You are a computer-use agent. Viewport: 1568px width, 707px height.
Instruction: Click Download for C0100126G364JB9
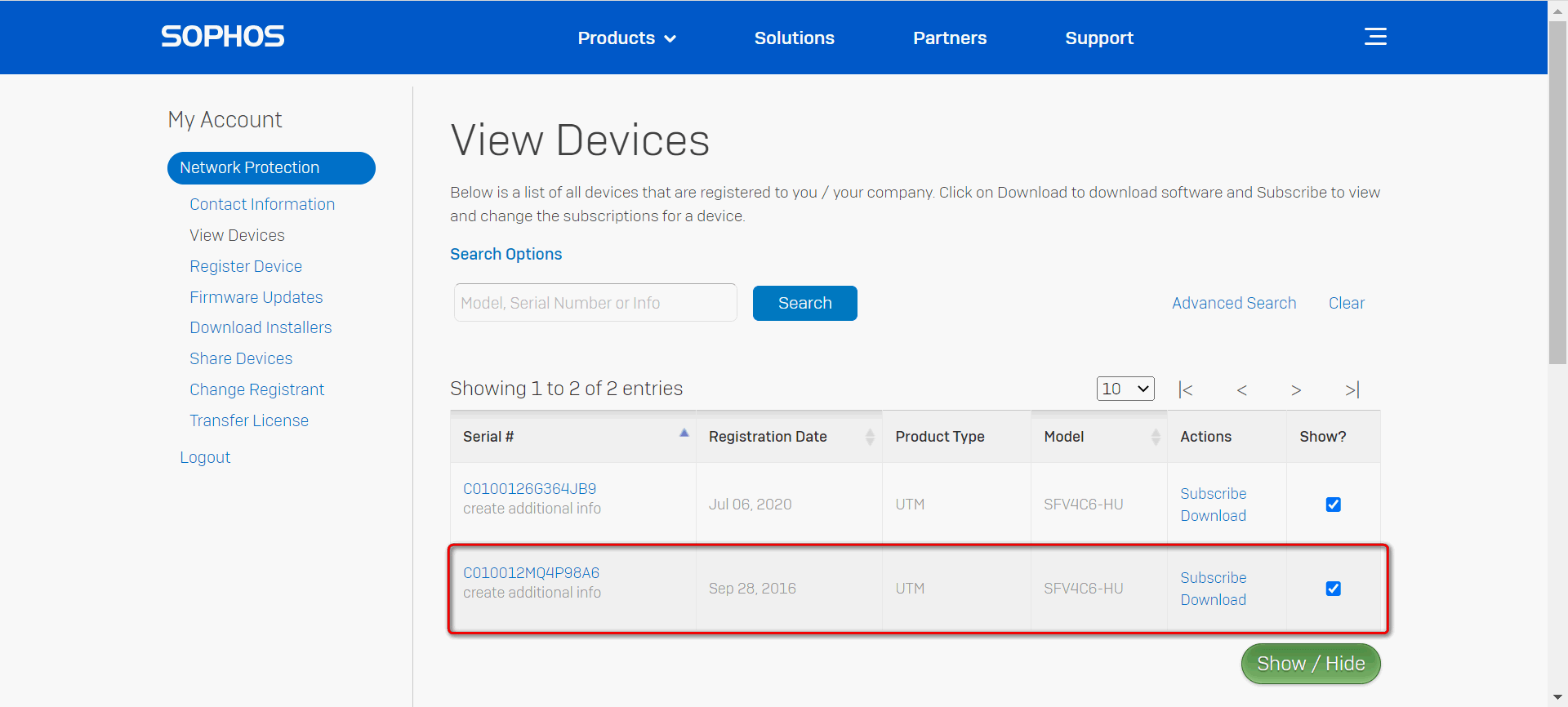(x=1213, y=516)
